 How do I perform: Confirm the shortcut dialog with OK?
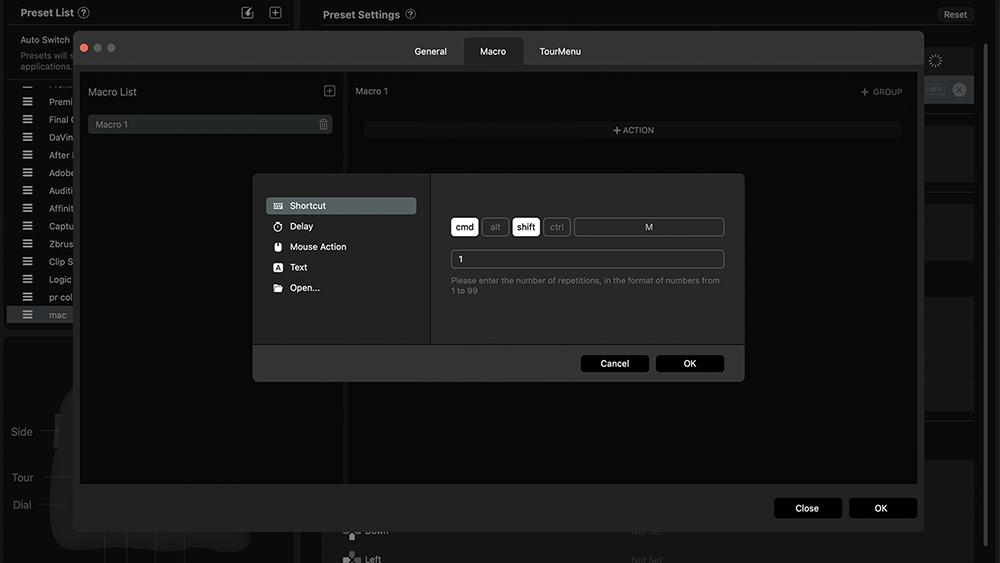coord(690,363)
